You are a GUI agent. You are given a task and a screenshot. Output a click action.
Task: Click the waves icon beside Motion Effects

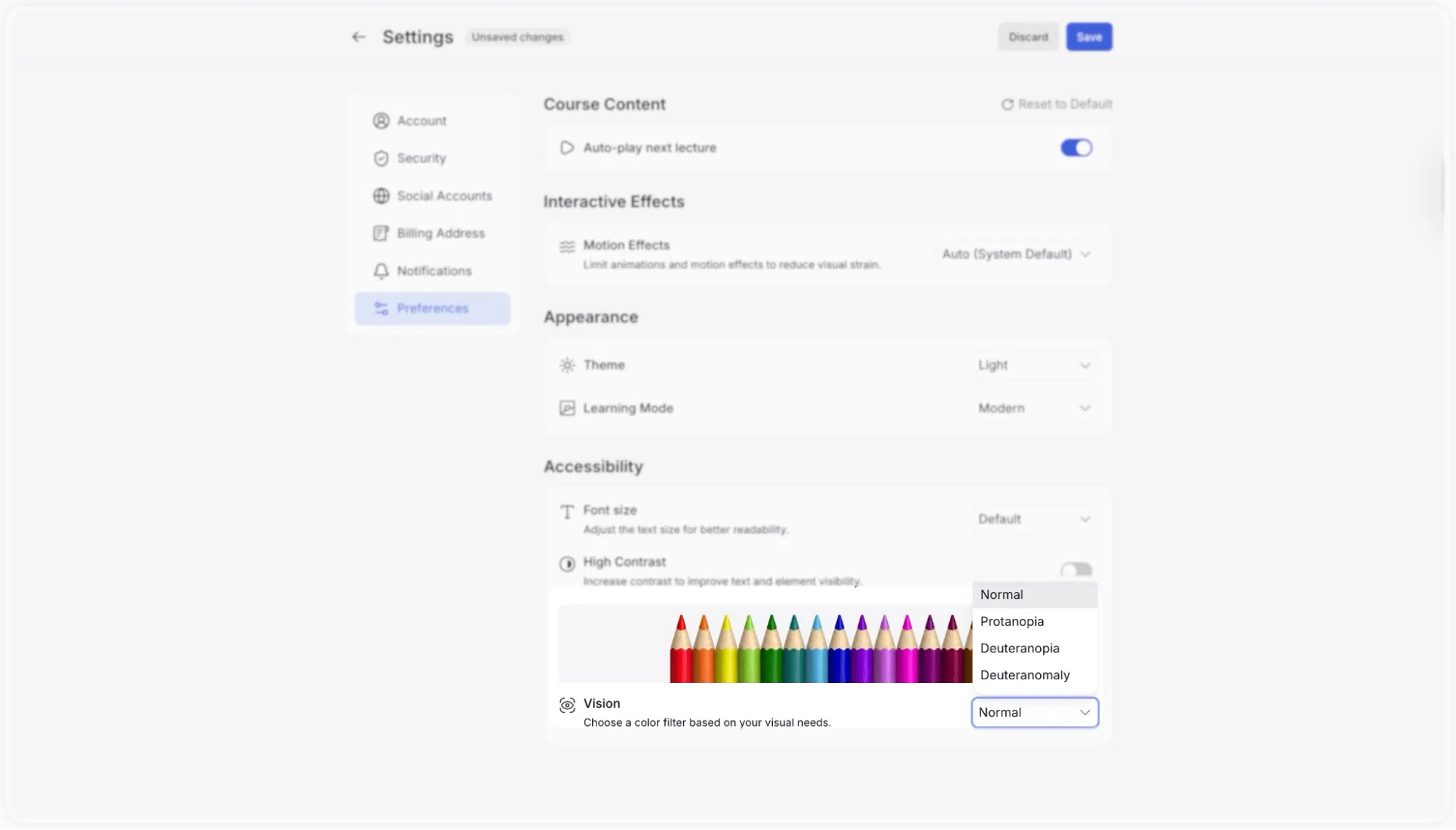[567, 247]
